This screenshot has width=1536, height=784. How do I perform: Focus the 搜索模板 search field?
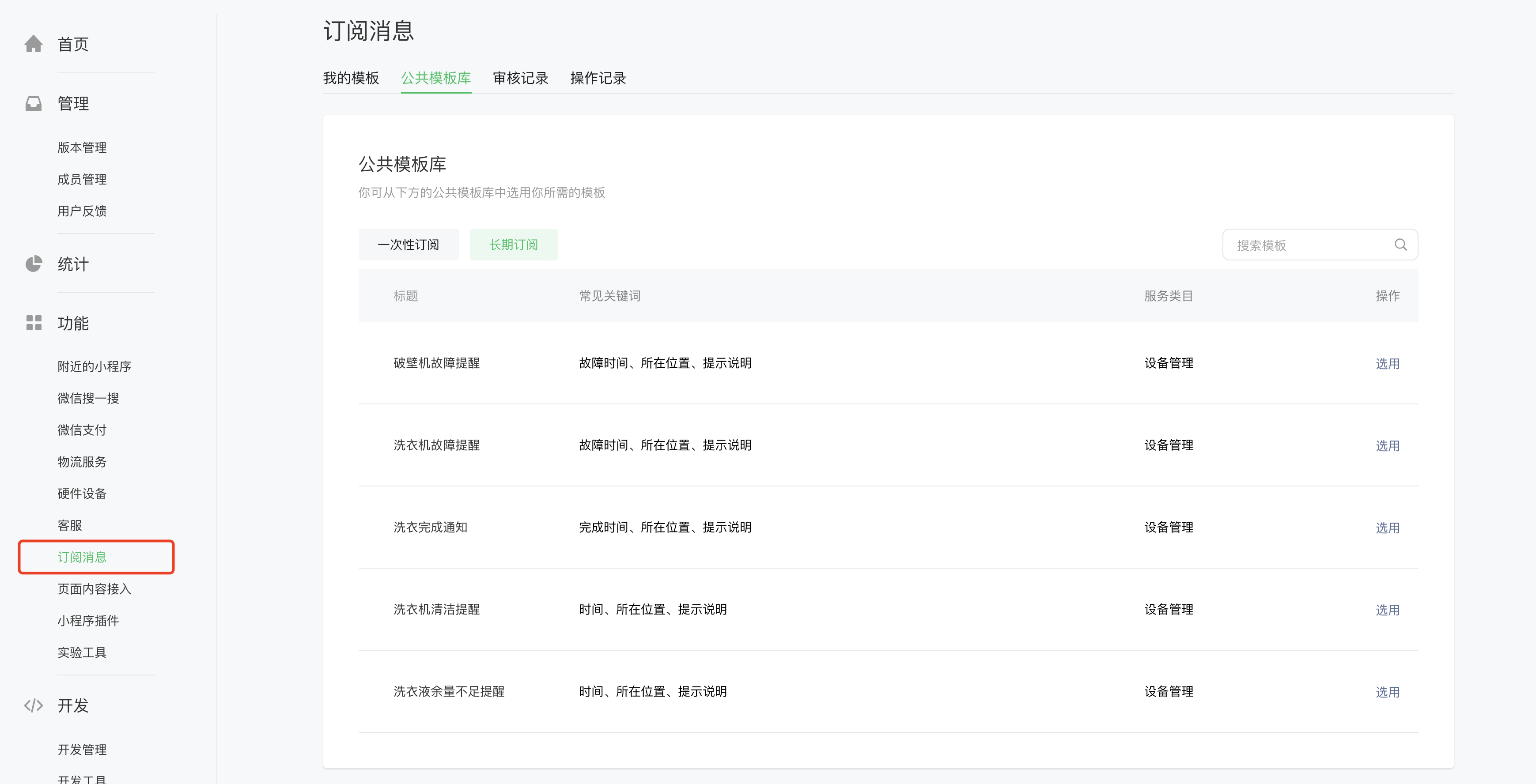[x=1320, y=245]
